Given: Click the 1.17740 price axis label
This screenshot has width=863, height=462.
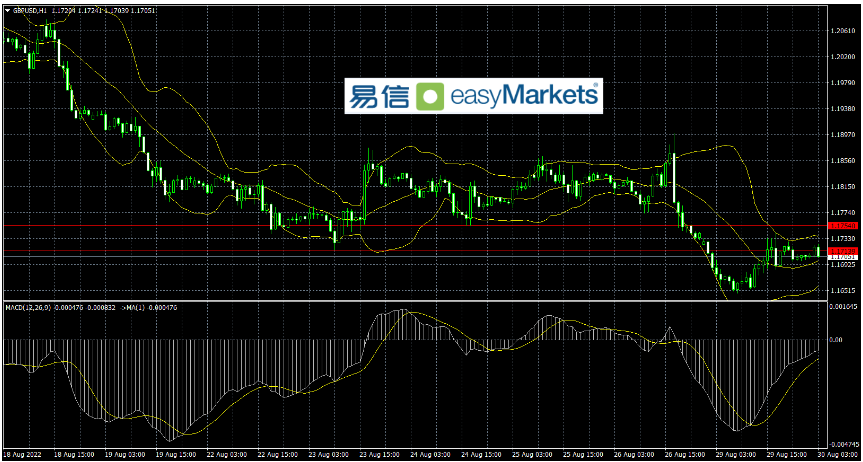Looking at the screenshot, I should click(842, 213).
